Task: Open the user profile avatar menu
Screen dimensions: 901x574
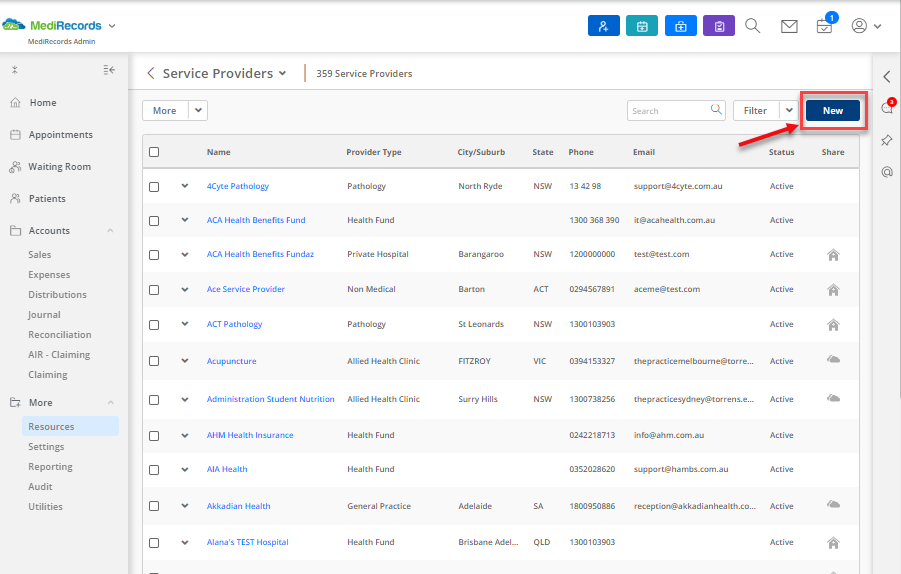Action: pyautogui.click(x=866, y=26)
